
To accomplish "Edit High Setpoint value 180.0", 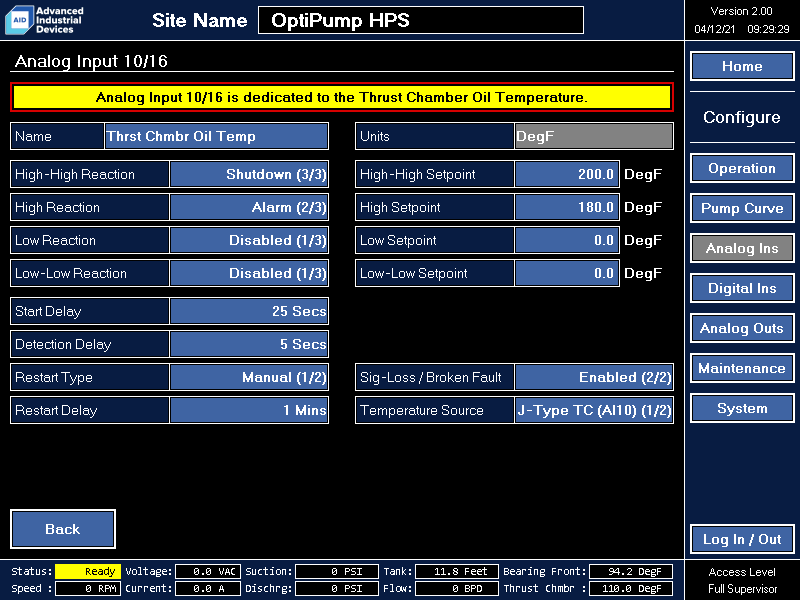I will tap(567, 208).
